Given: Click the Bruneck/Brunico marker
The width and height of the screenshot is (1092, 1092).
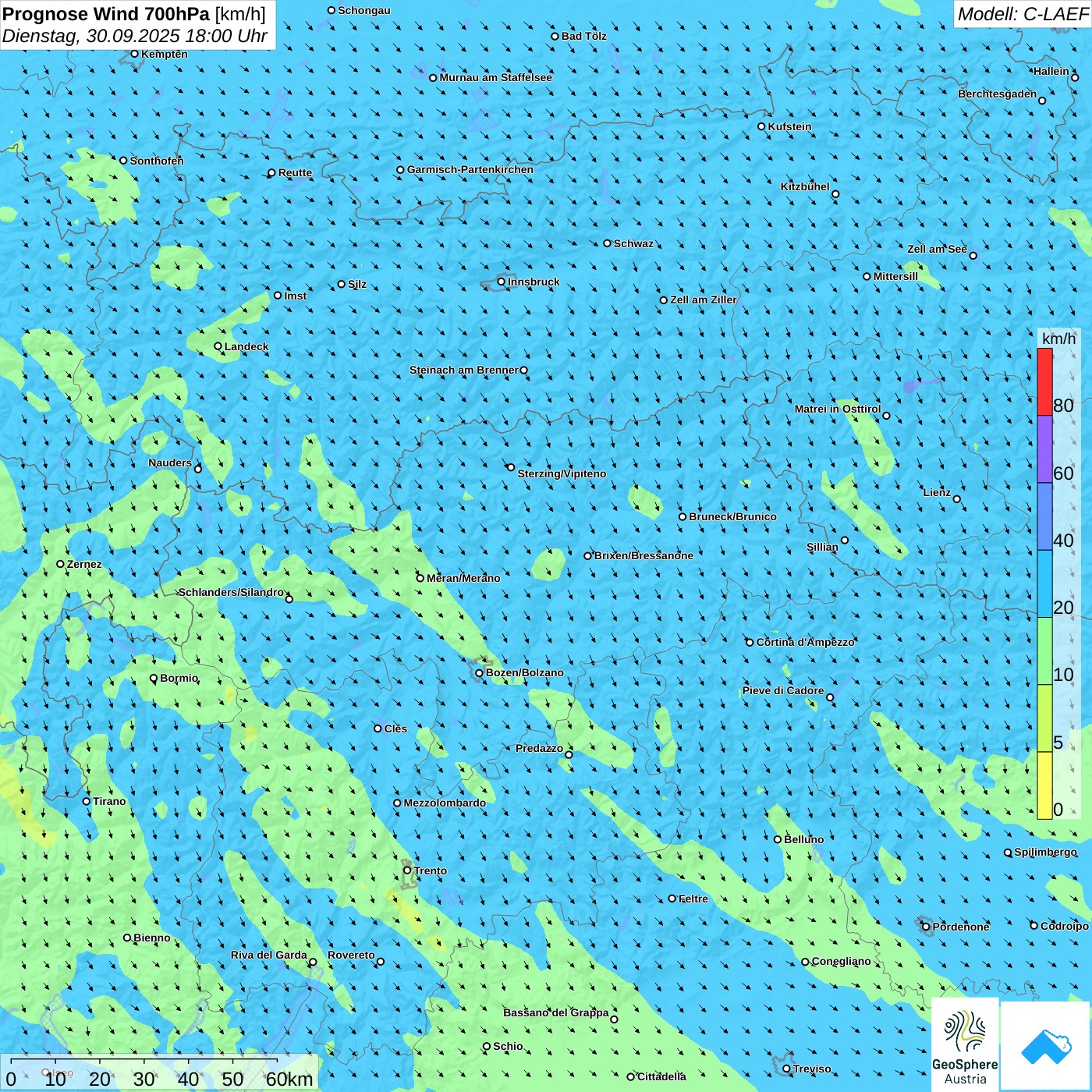Looking at the screenshot, I should [682, 516].
